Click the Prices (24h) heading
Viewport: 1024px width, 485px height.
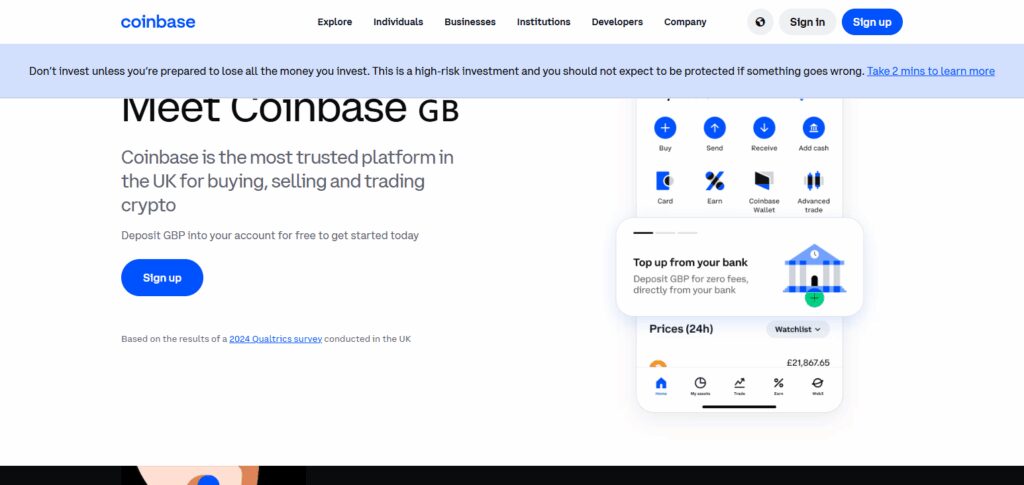click(681, 329)
